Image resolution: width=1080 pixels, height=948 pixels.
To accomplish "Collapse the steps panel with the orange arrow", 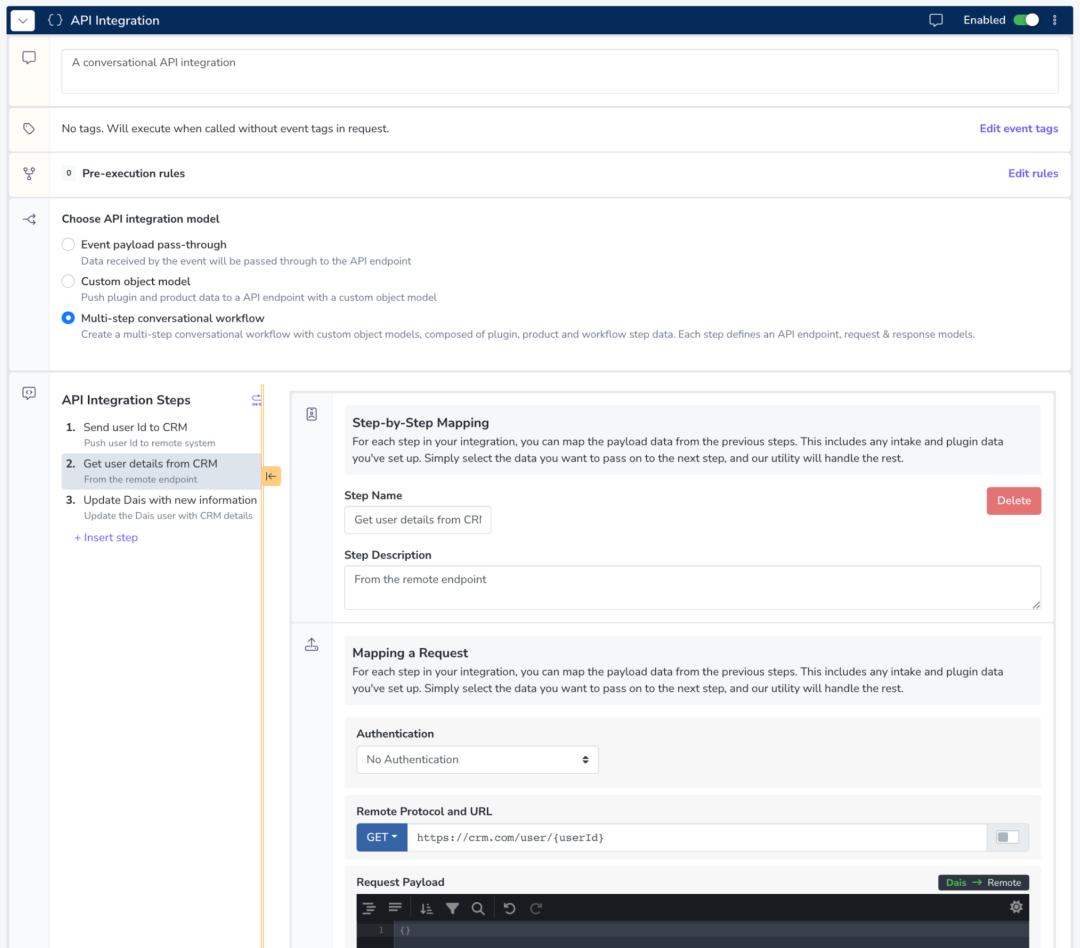I will pyautogui.click(x=271, y=477).
